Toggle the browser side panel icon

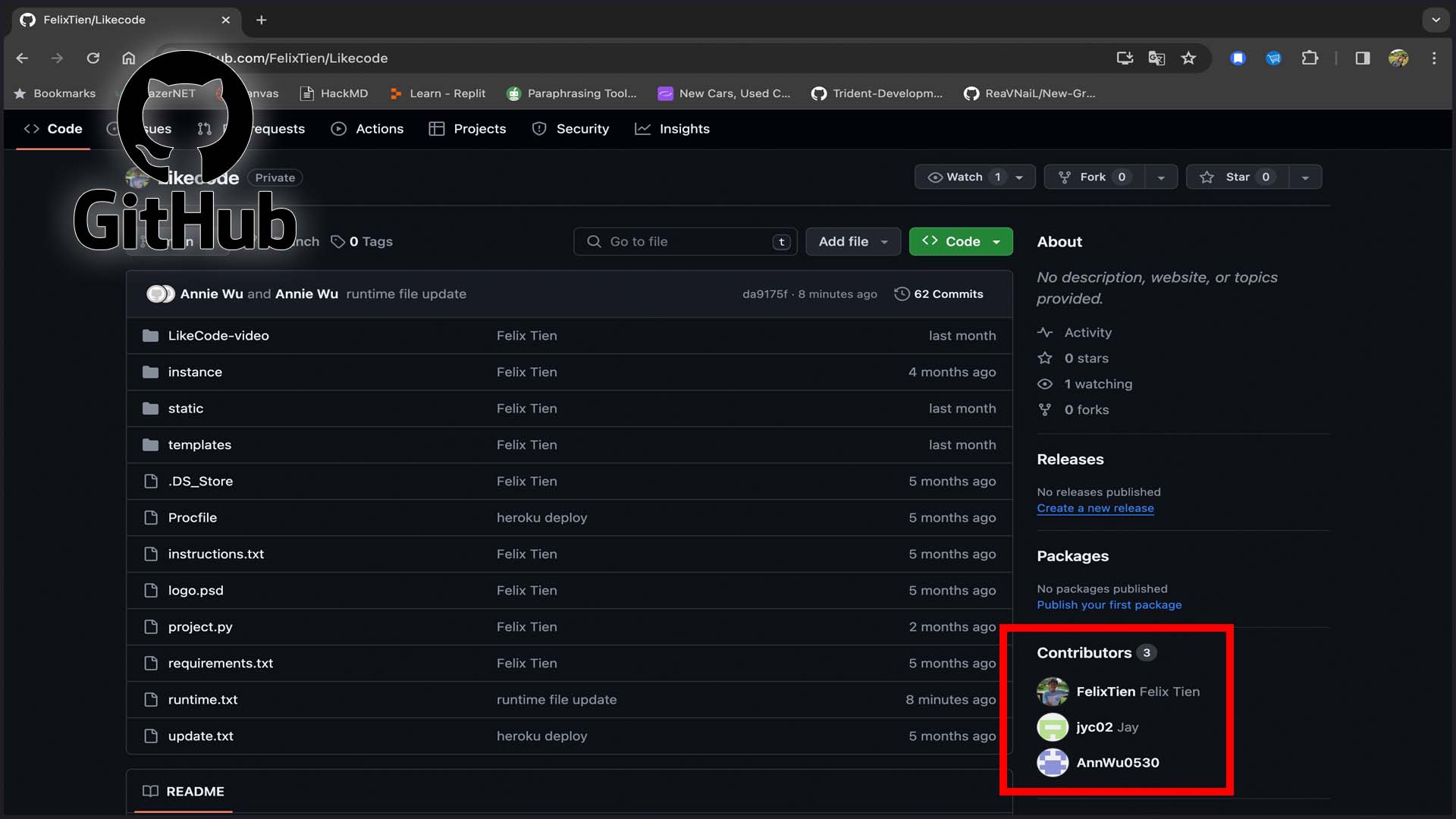1363,58
